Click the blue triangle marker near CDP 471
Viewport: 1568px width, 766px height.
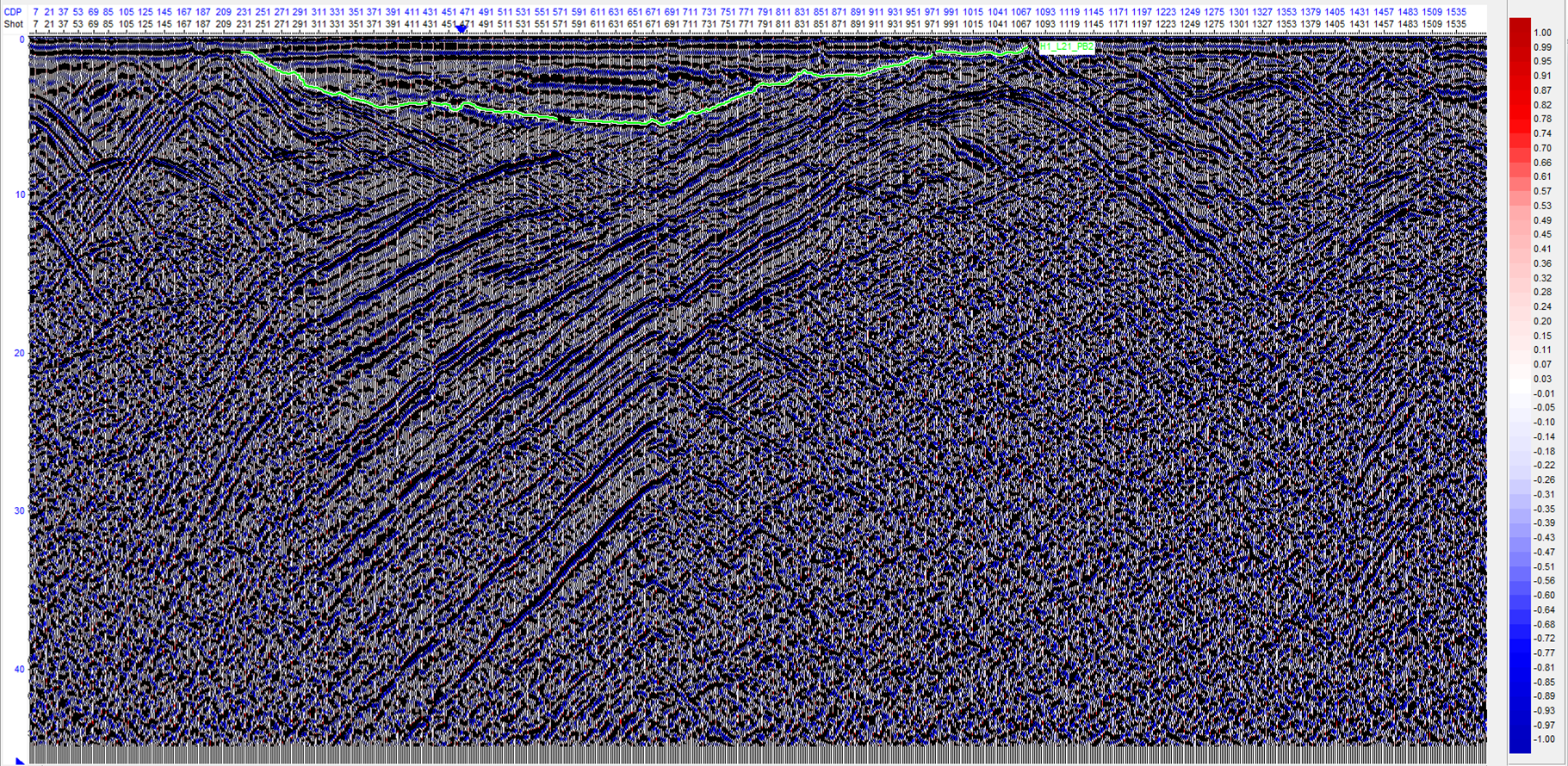(x=462, y=29)
